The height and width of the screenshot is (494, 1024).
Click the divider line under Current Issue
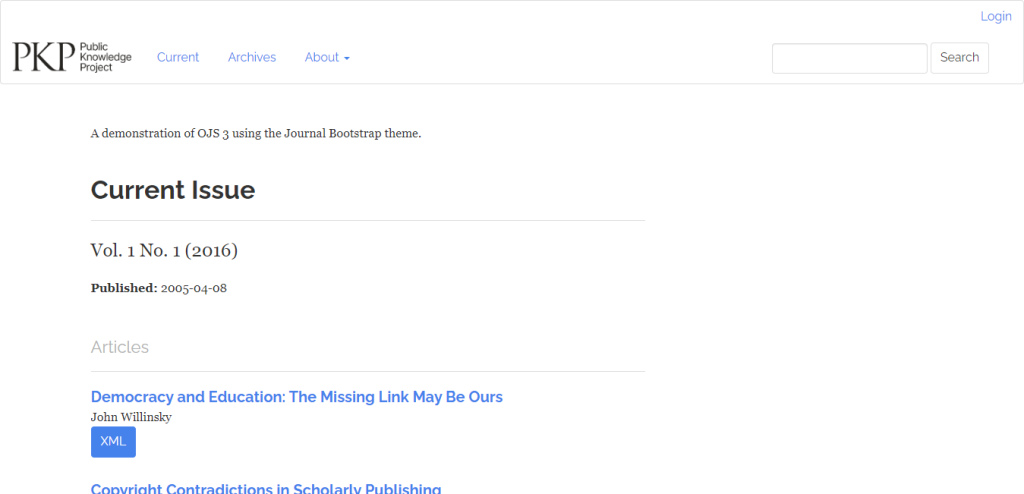[x=367, y=220]
